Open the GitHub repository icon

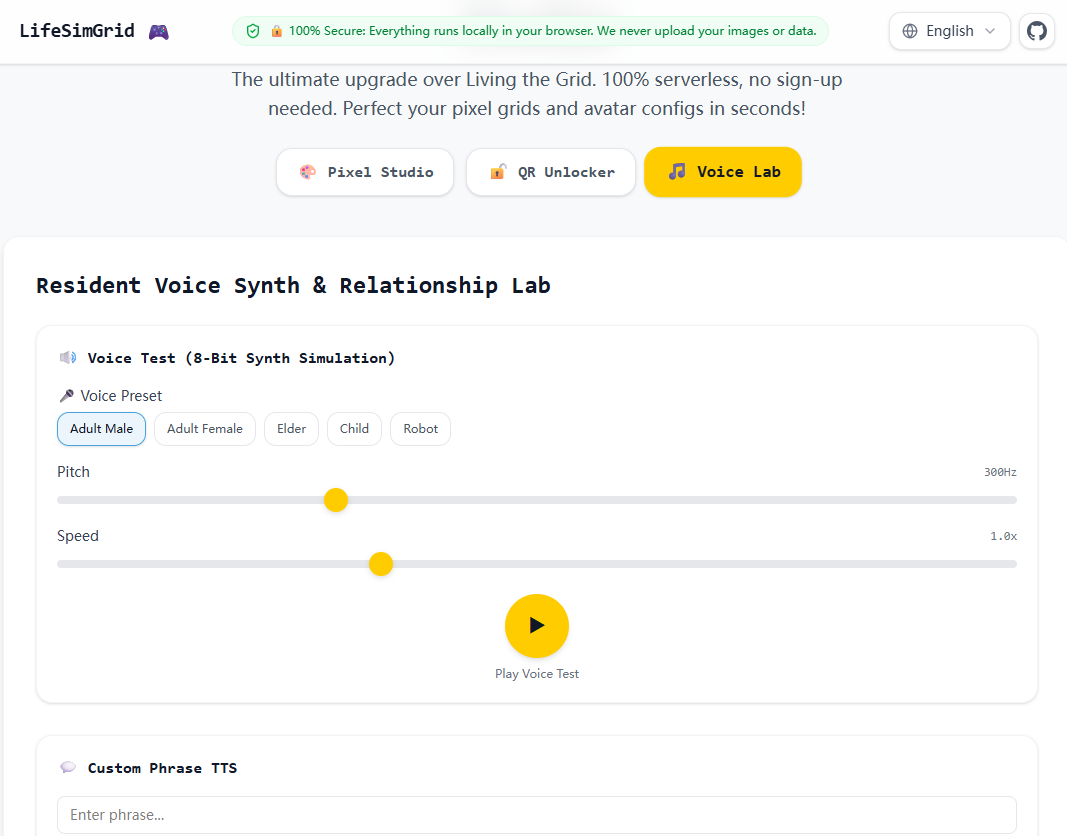[1036, 31]
